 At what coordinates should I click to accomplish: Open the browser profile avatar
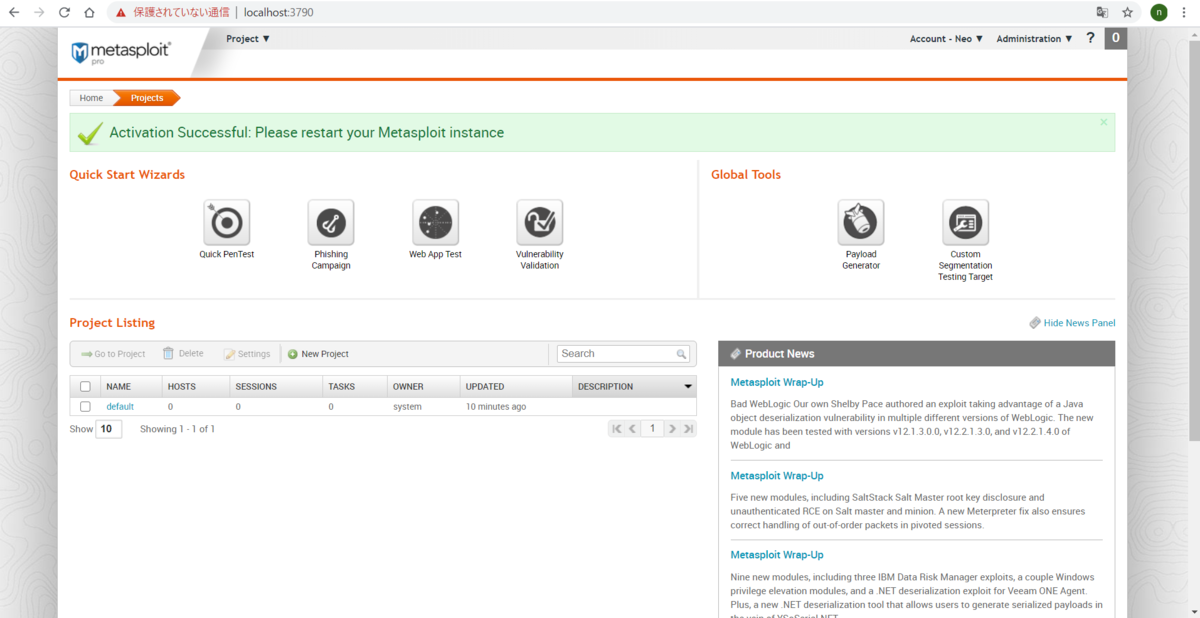click(x=1158, y=13)
